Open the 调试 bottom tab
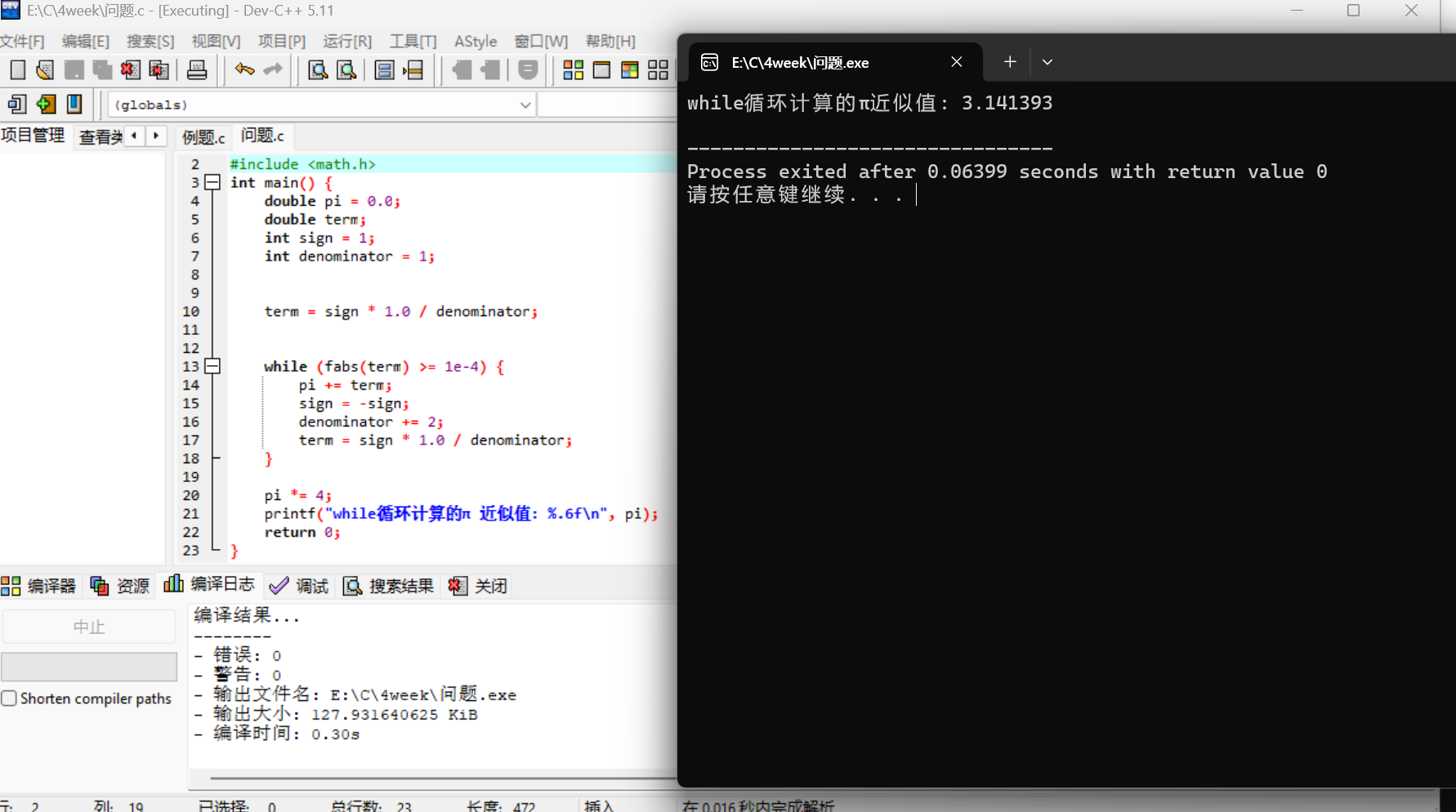The width and height of the screenshot is (1456, 812). 299,586
